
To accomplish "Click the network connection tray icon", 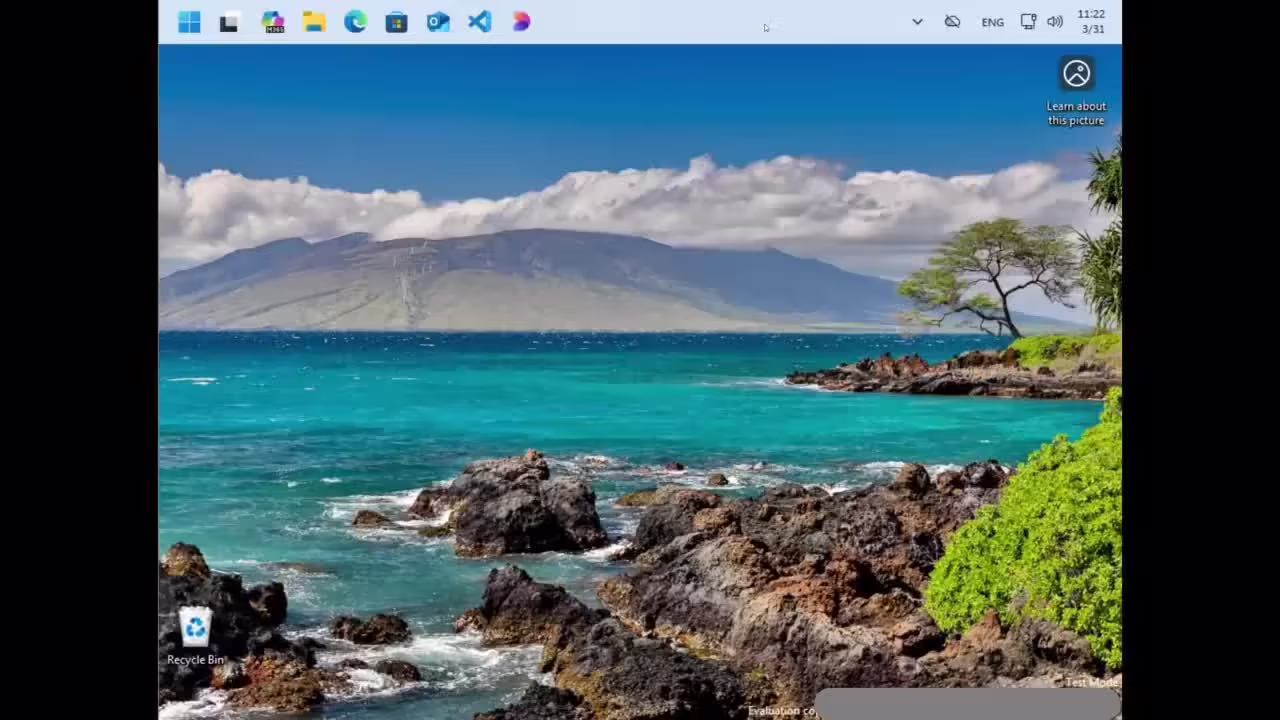I will (x=1028, y=22).
